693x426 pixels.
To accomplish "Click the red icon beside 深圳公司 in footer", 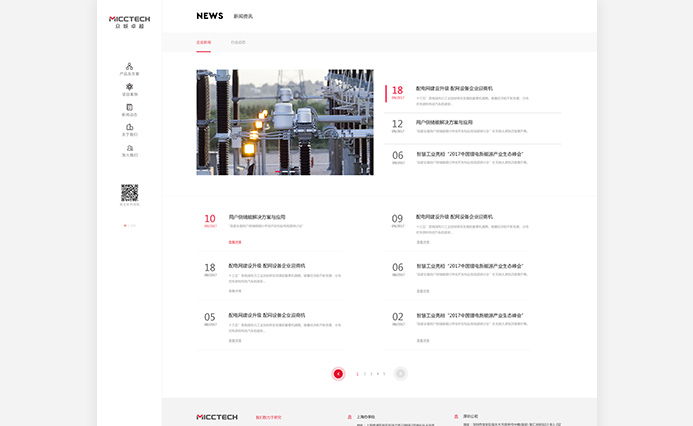I will (456, 416).
